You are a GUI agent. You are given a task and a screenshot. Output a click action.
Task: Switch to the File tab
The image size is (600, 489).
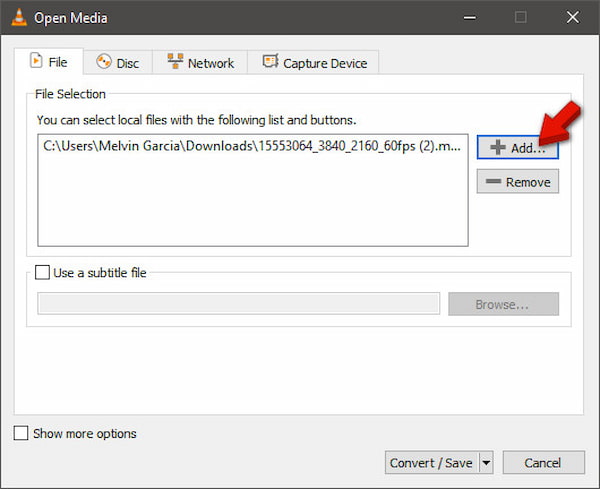(x=49, y=62)
